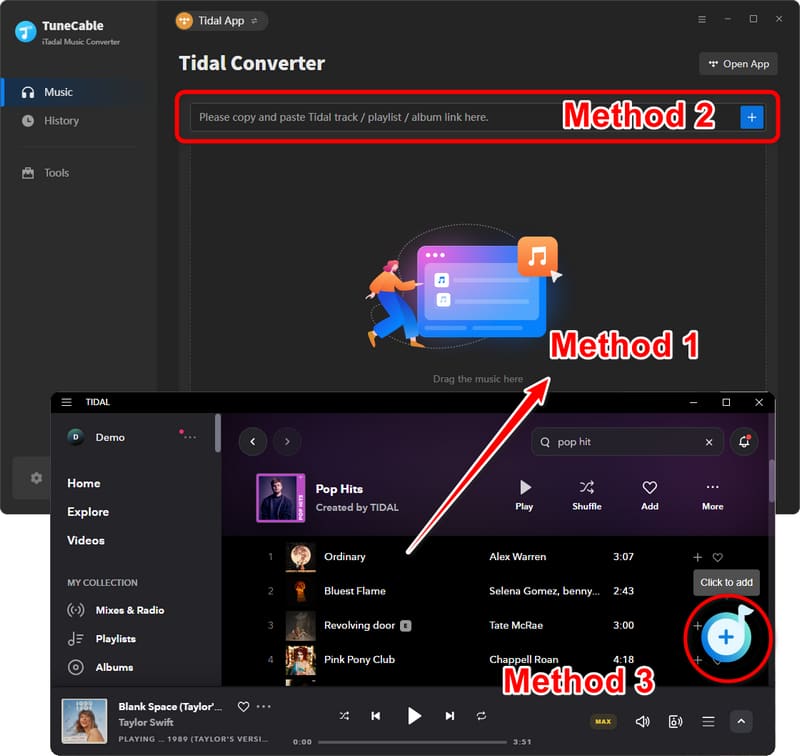Image resolution: width=800 pixels, height=756 pixels.
Task: Switch source via Tidal App selector
Action: click(x=221, y=21)
